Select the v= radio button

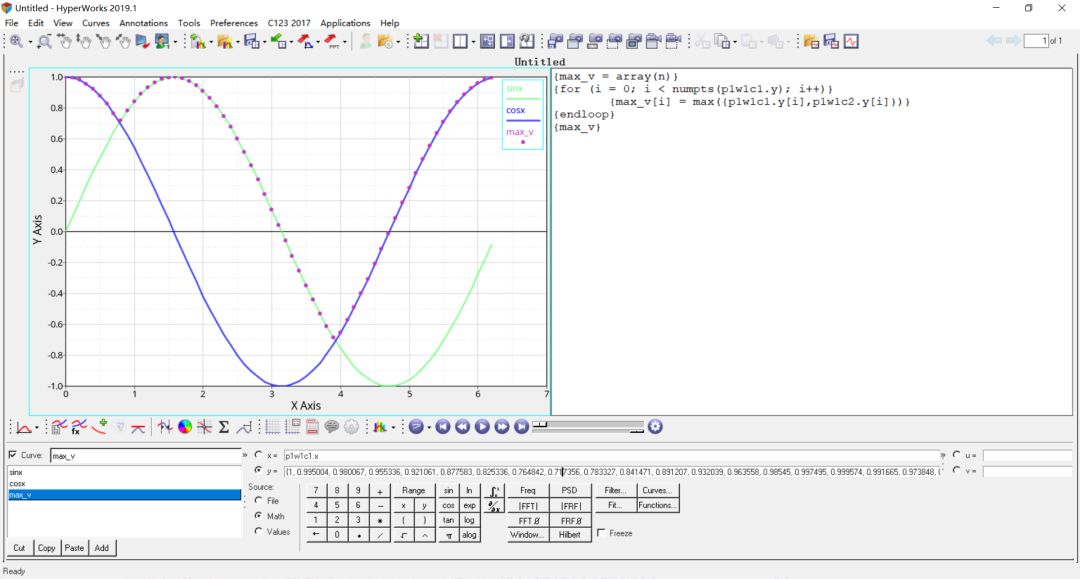[956, 470]
